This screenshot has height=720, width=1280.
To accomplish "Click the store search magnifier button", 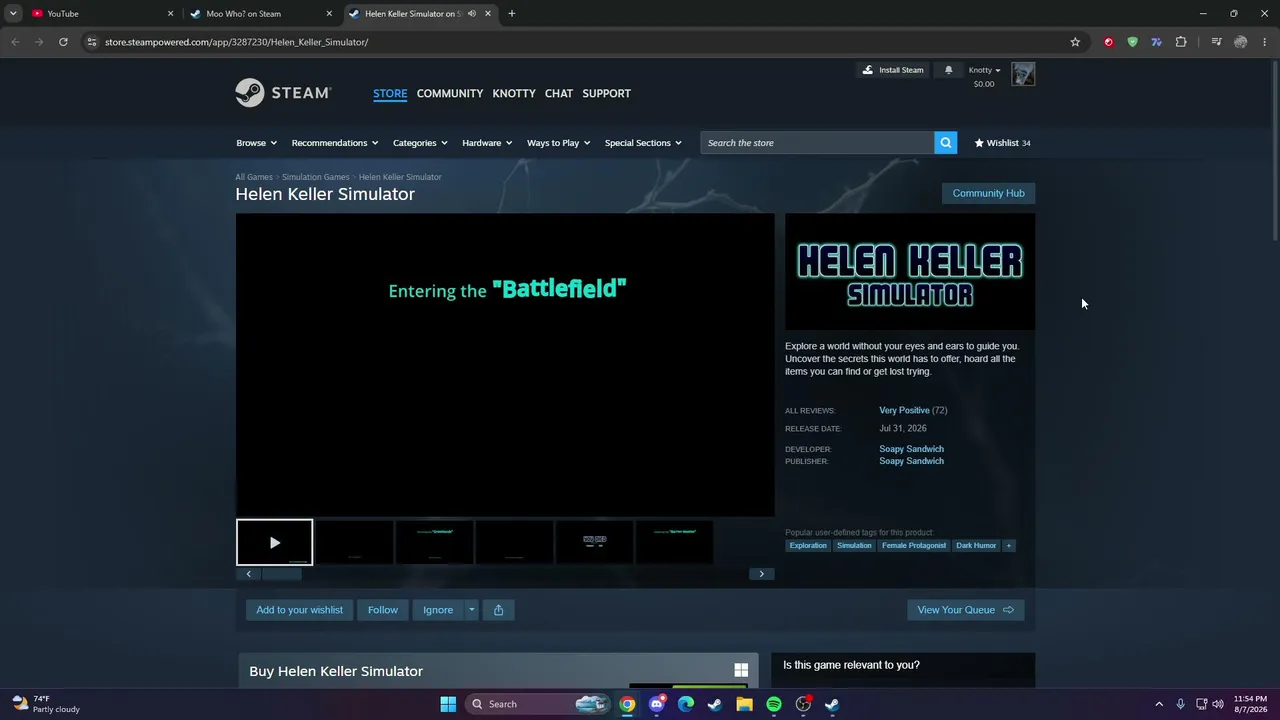I will coord(945,143).
